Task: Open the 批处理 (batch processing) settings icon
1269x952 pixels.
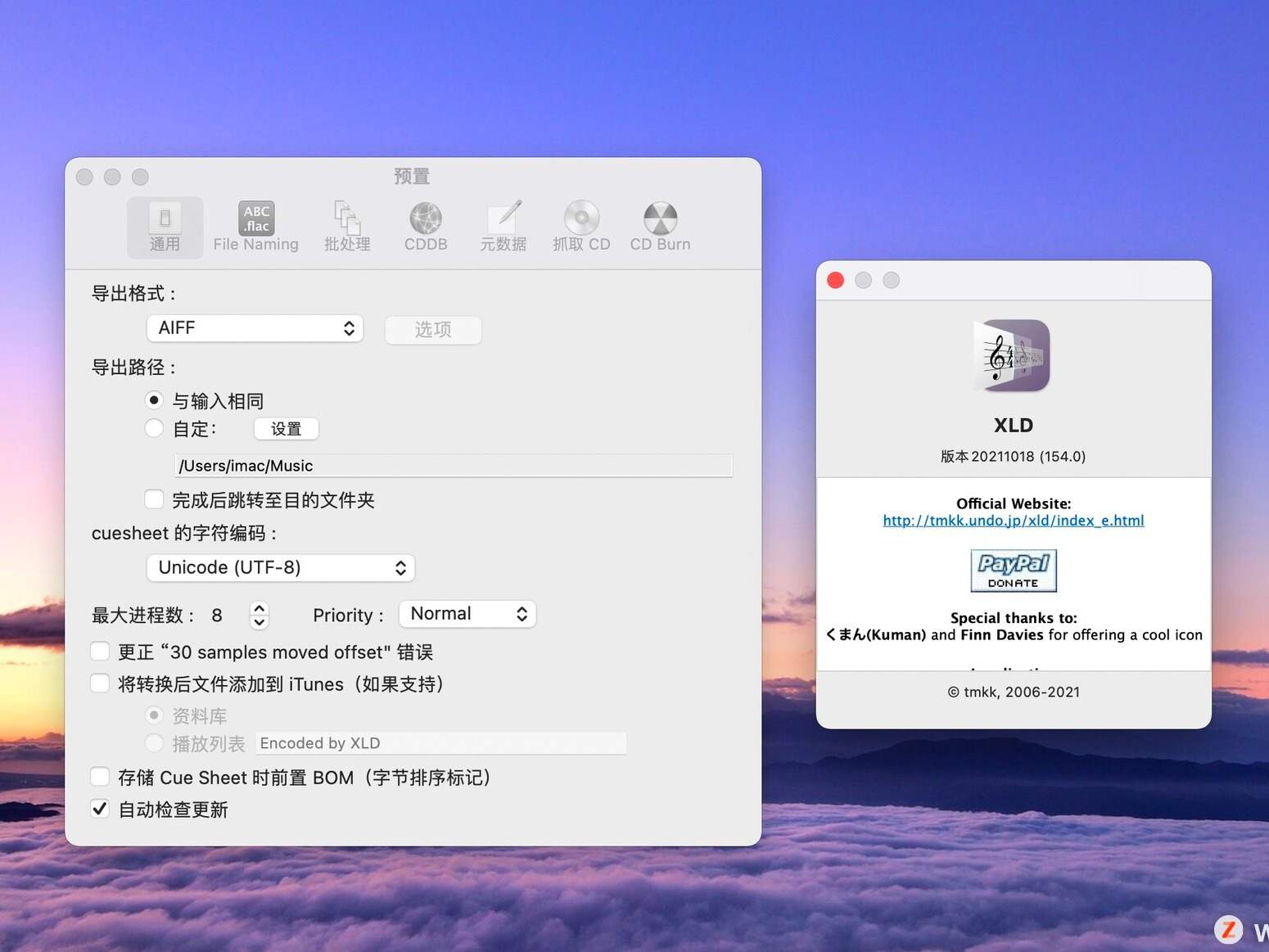Action: (x=345, y=227)
